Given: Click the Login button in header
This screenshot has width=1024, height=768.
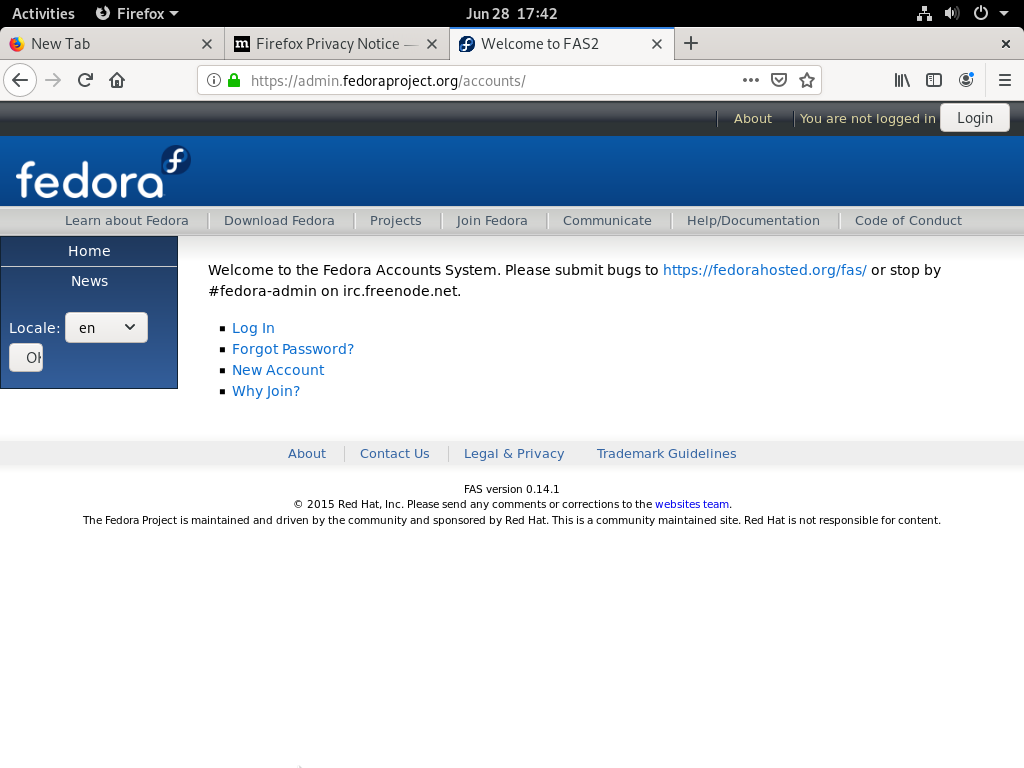Looking at the screenshot, I should [975, 118].
